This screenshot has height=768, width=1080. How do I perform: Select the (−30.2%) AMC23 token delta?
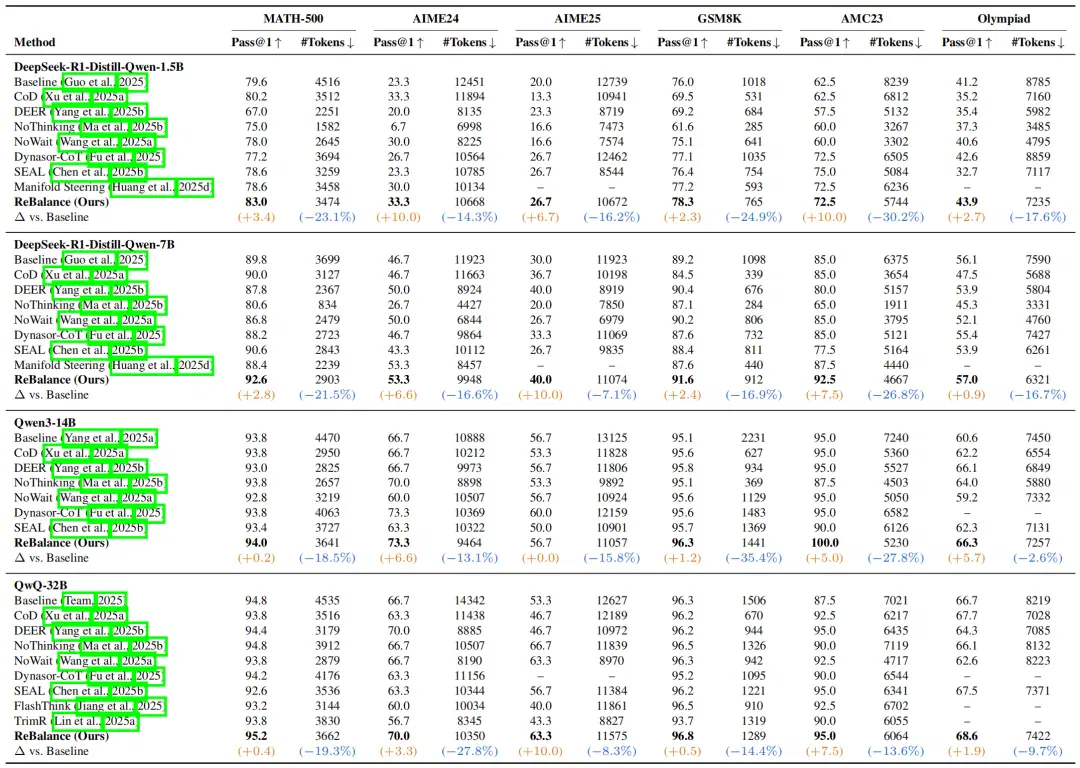point(896,217)
